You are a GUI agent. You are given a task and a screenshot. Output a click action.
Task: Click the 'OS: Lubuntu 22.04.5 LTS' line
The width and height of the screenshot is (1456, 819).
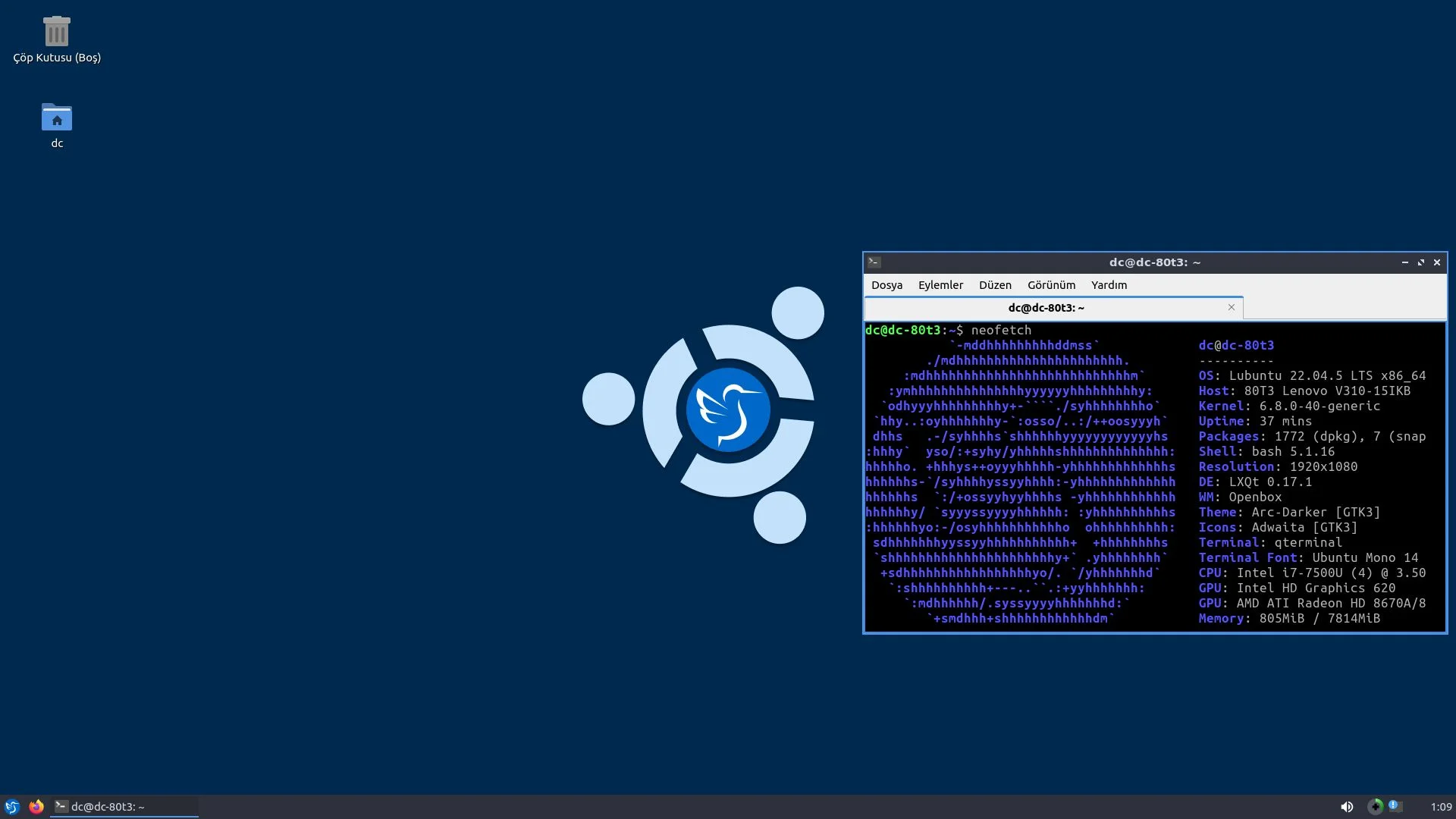[1312, 375]
